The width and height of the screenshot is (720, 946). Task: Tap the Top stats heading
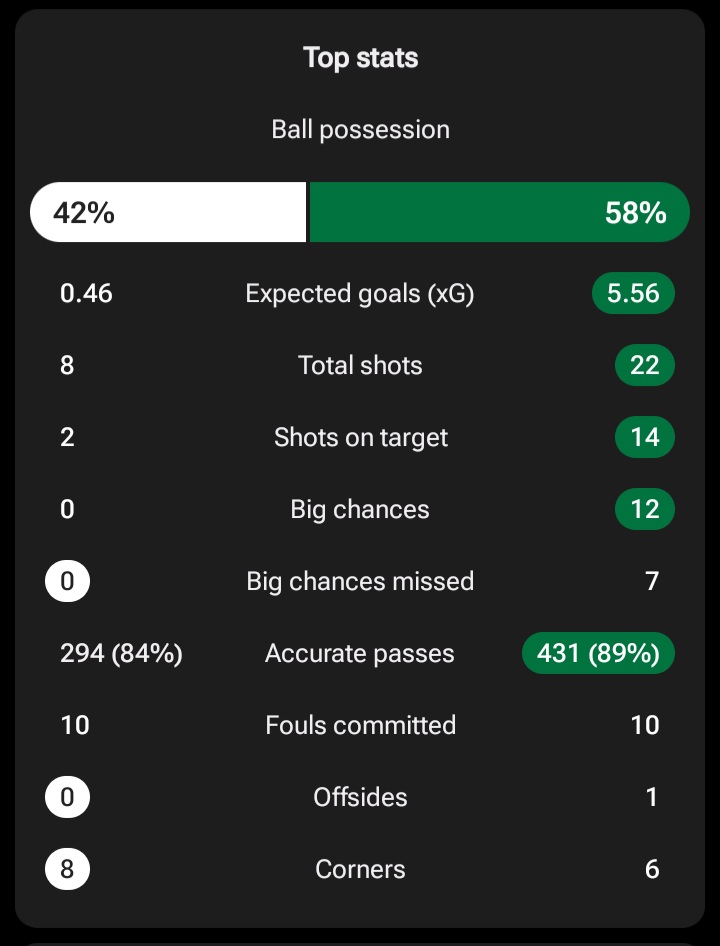click(x=360, y=58)
